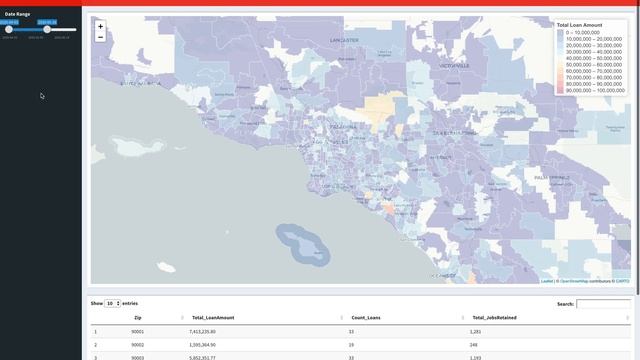The height and width of the screenshot is (360, 640).
Task: Click the Date Range label in sidebar
Action: tap(18, 14)
